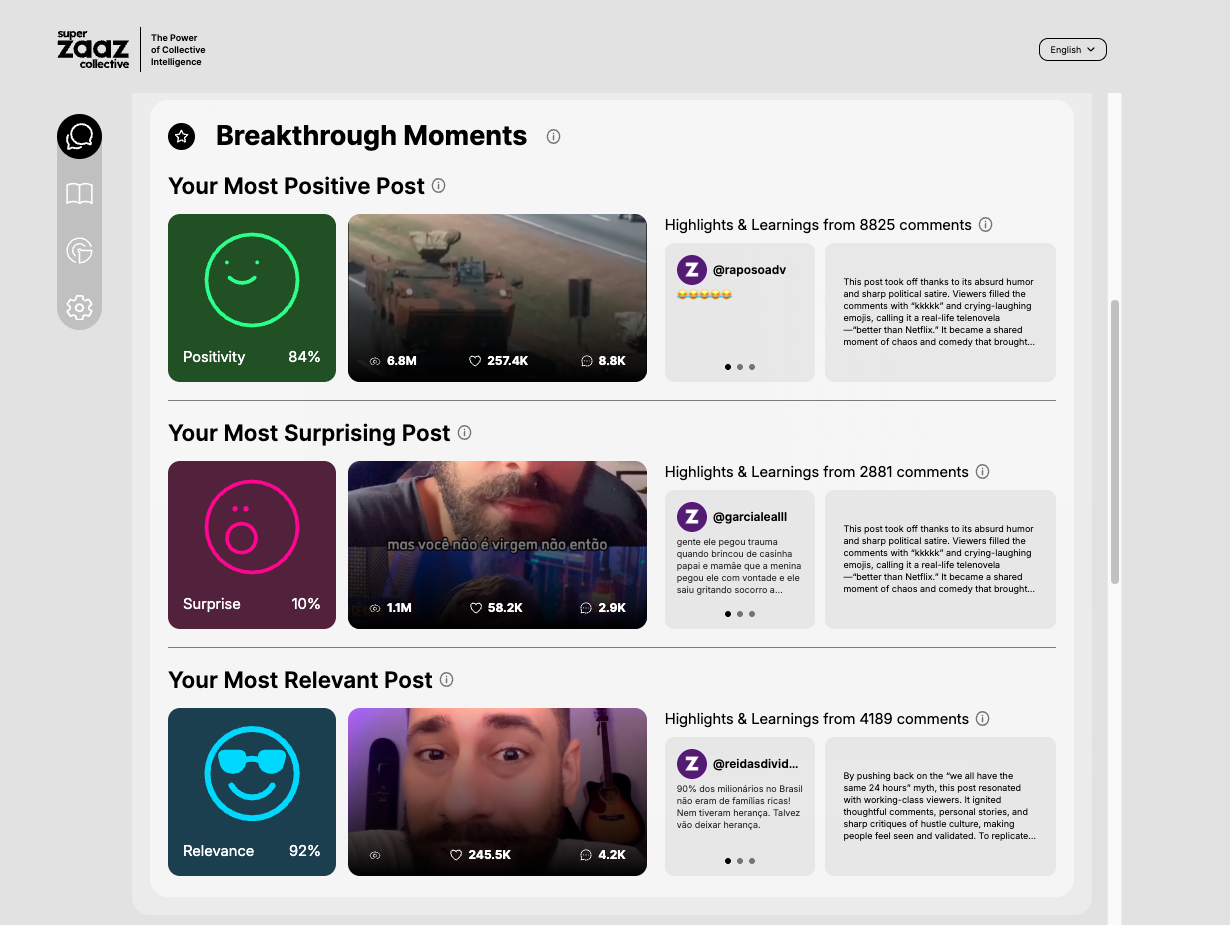The height and width of the screenshot is (925, 1230).
Task: Click the @garcialealll username
Action: coord(749,518)
